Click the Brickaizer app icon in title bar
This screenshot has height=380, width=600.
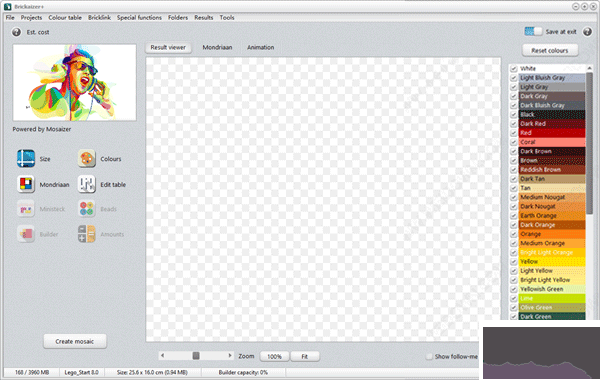[7, 7]
